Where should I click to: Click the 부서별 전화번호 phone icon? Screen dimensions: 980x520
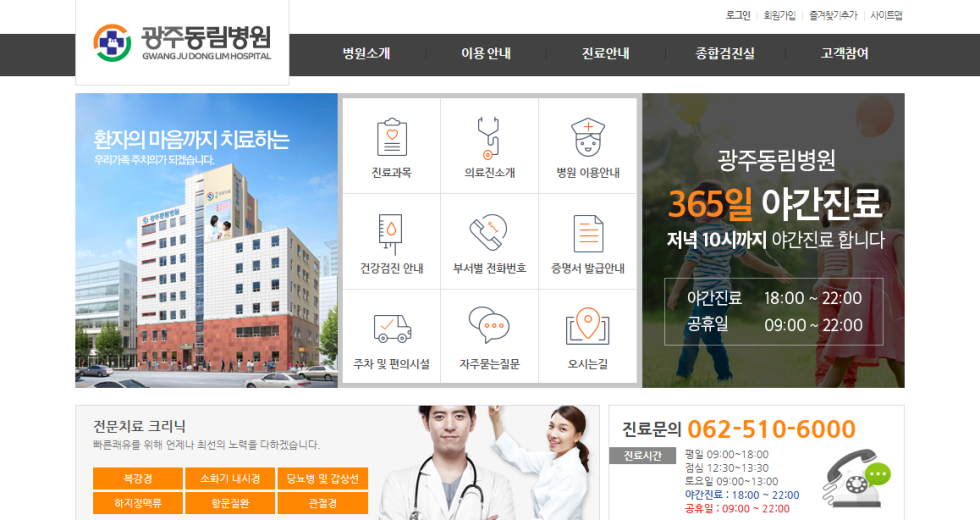point(489,233)
